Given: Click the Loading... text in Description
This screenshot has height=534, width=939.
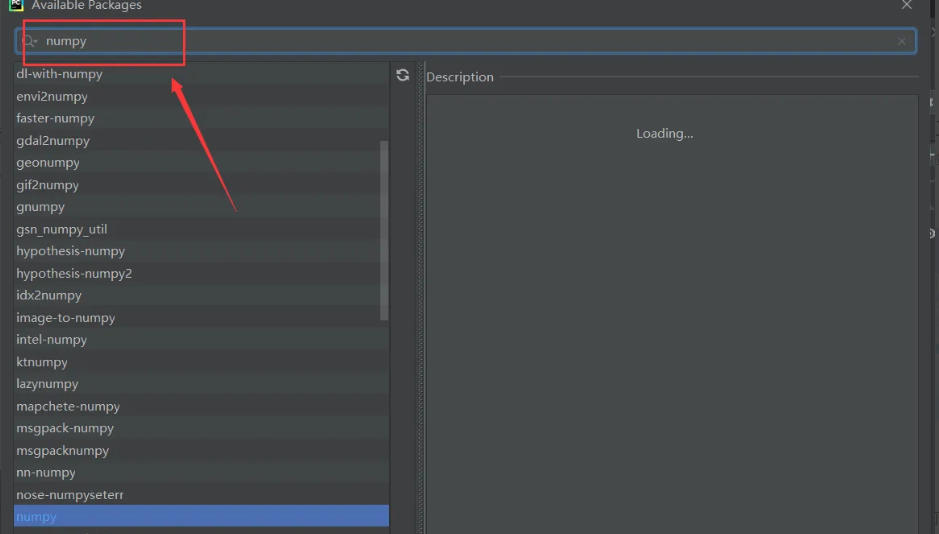Looking at the screenshot, I should [665, 134].
